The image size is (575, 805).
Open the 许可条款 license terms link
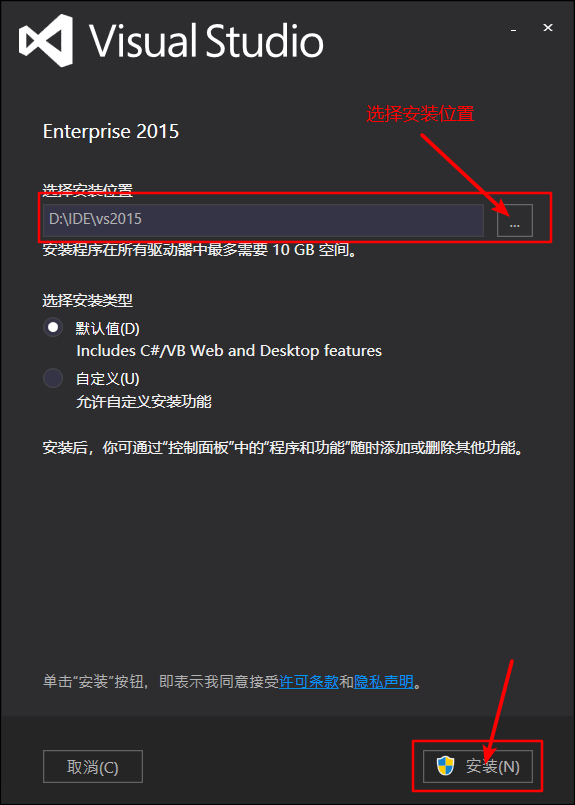(309, 682)
